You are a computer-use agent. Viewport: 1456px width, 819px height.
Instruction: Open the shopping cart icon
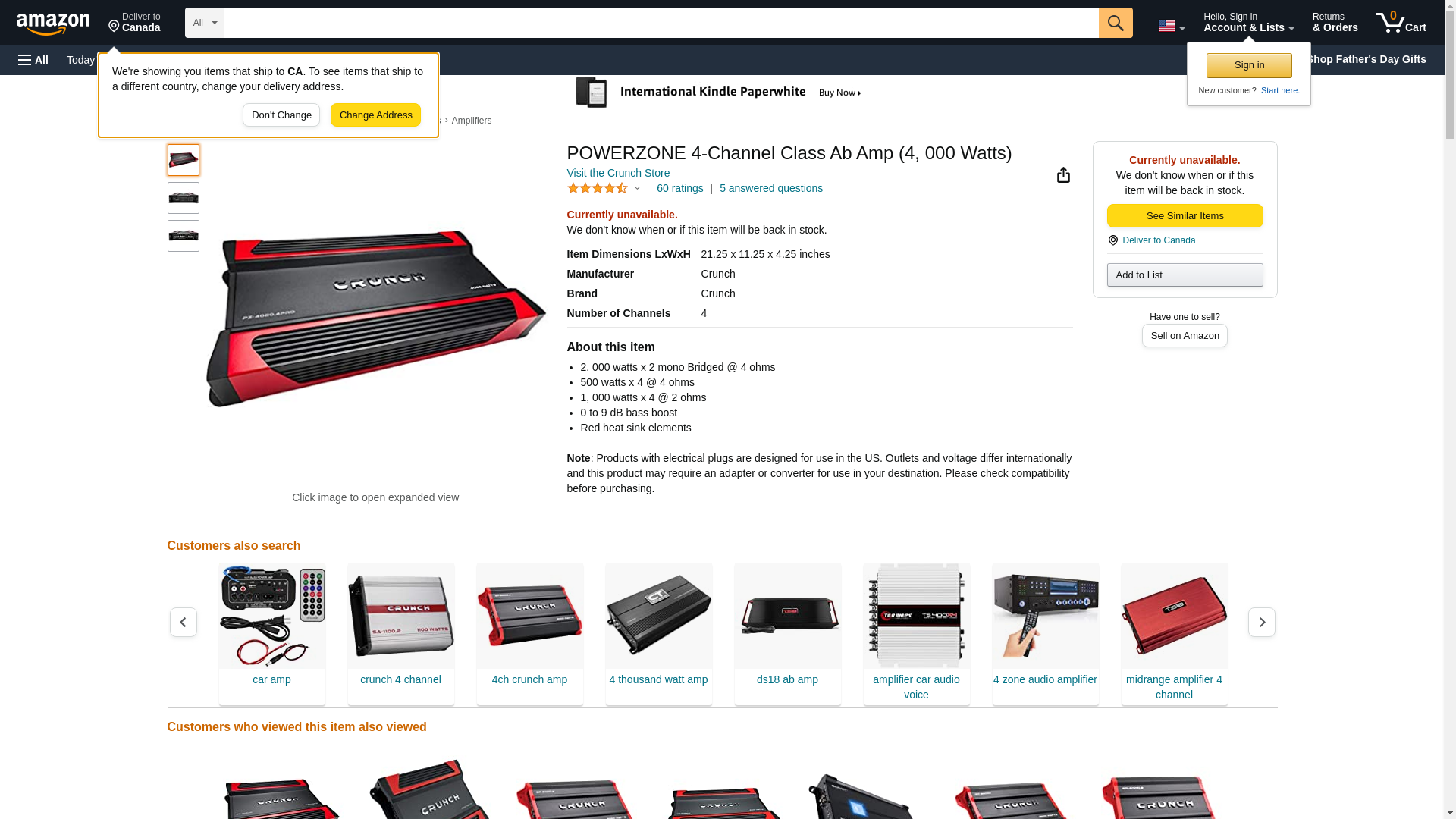[x=1401, y=23]
